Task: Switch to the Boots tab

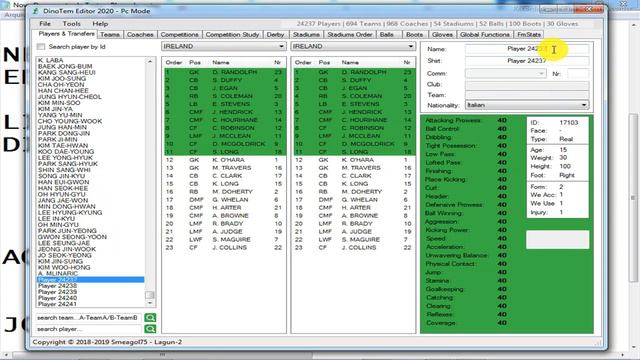Action: tap(415, 35)
